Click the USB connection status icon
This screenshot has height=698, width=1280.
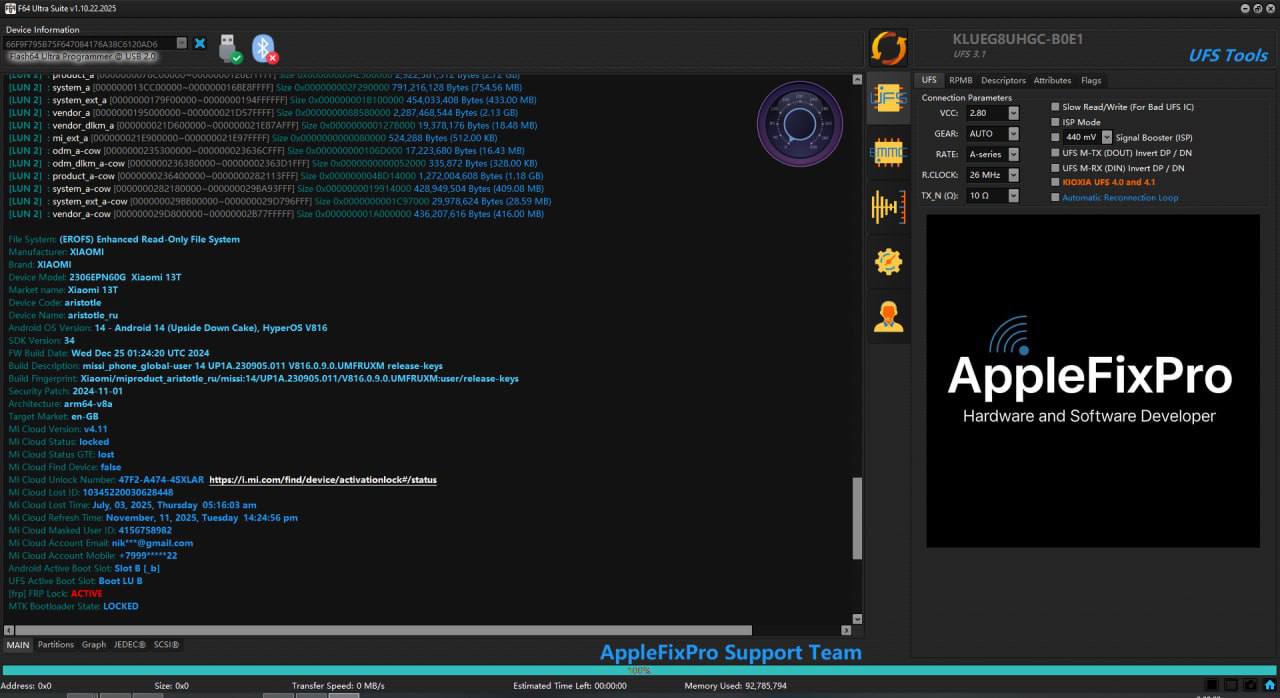(230, 47)
